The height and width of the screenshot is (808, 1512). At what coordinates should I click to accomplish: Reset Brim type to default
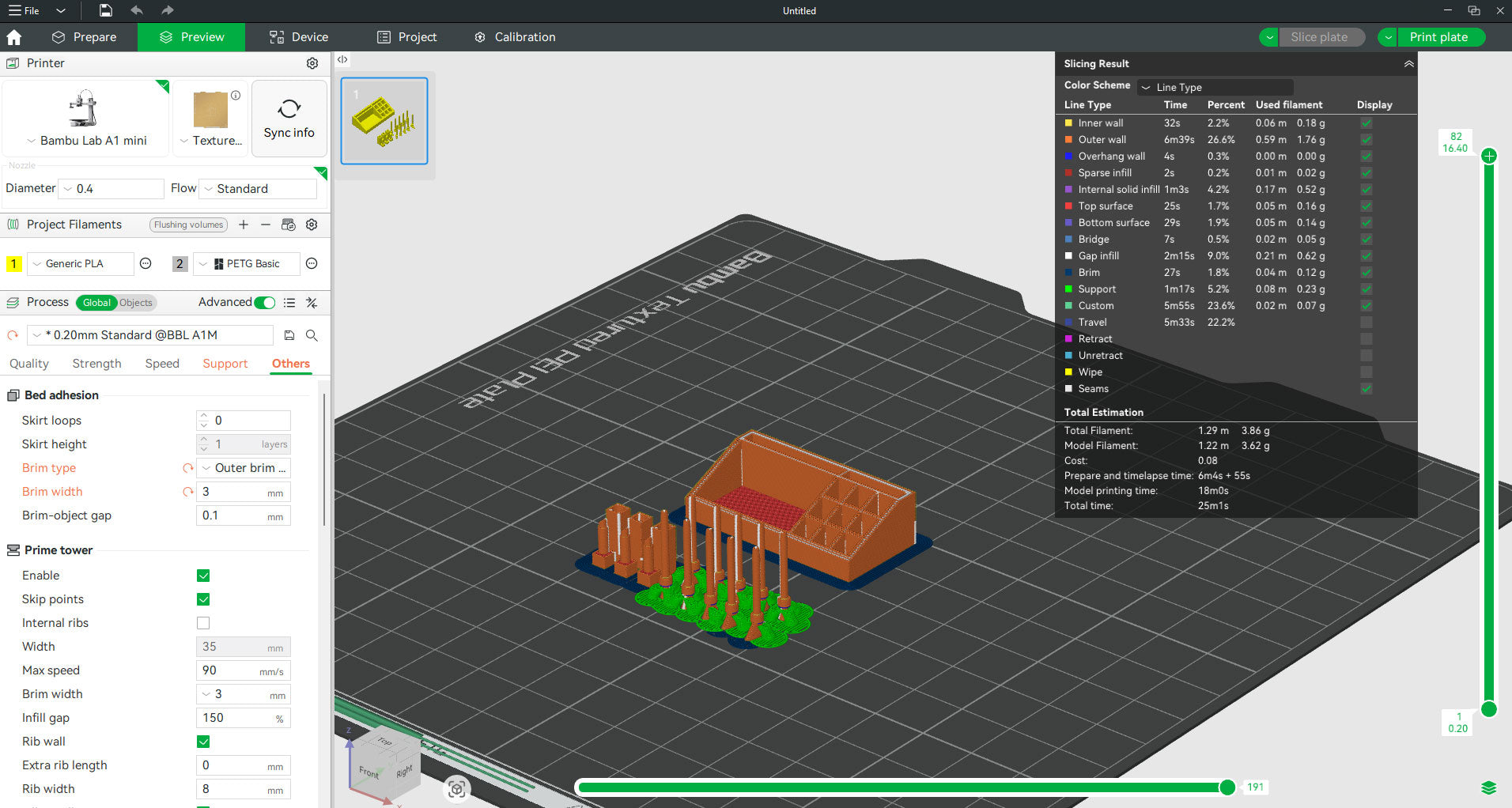(188, 468)
